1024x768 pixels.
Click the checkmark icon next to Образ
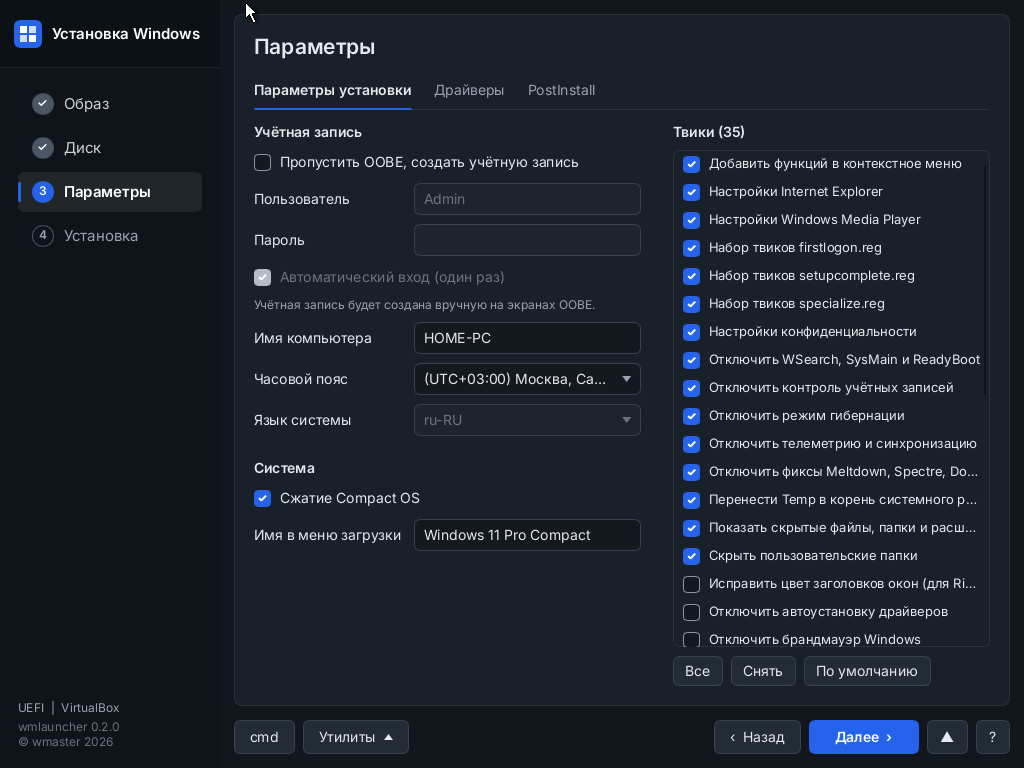42,104
